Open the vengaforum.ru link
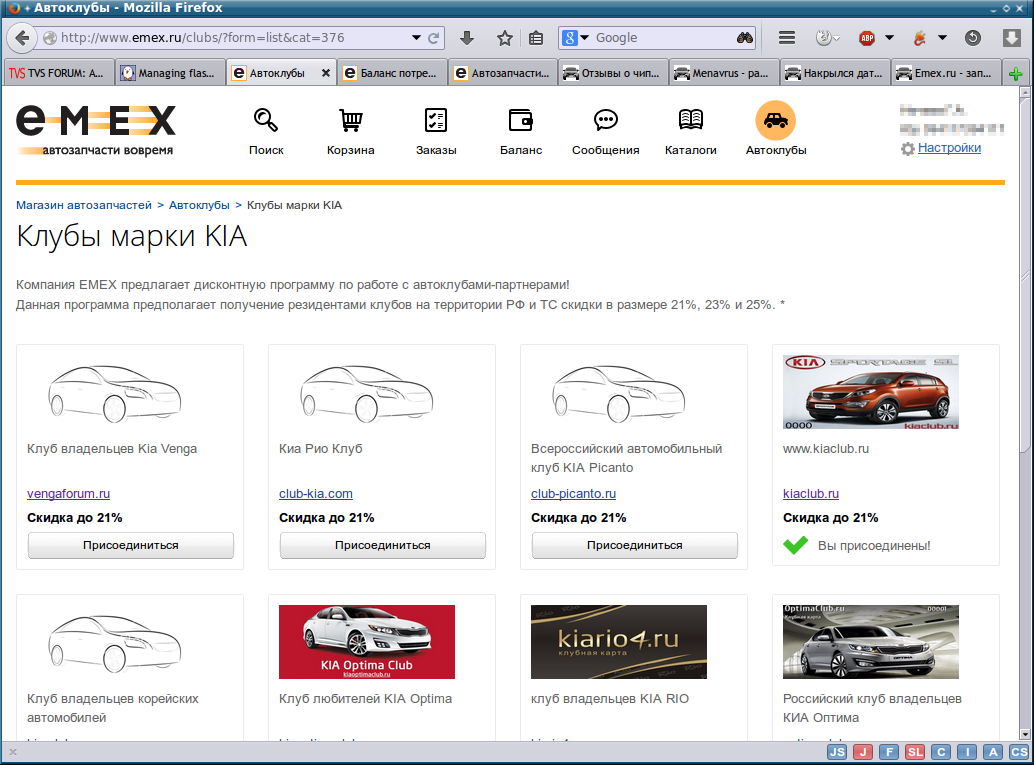The height and width of the screenshot is (765, 1034). click(69, 493)
